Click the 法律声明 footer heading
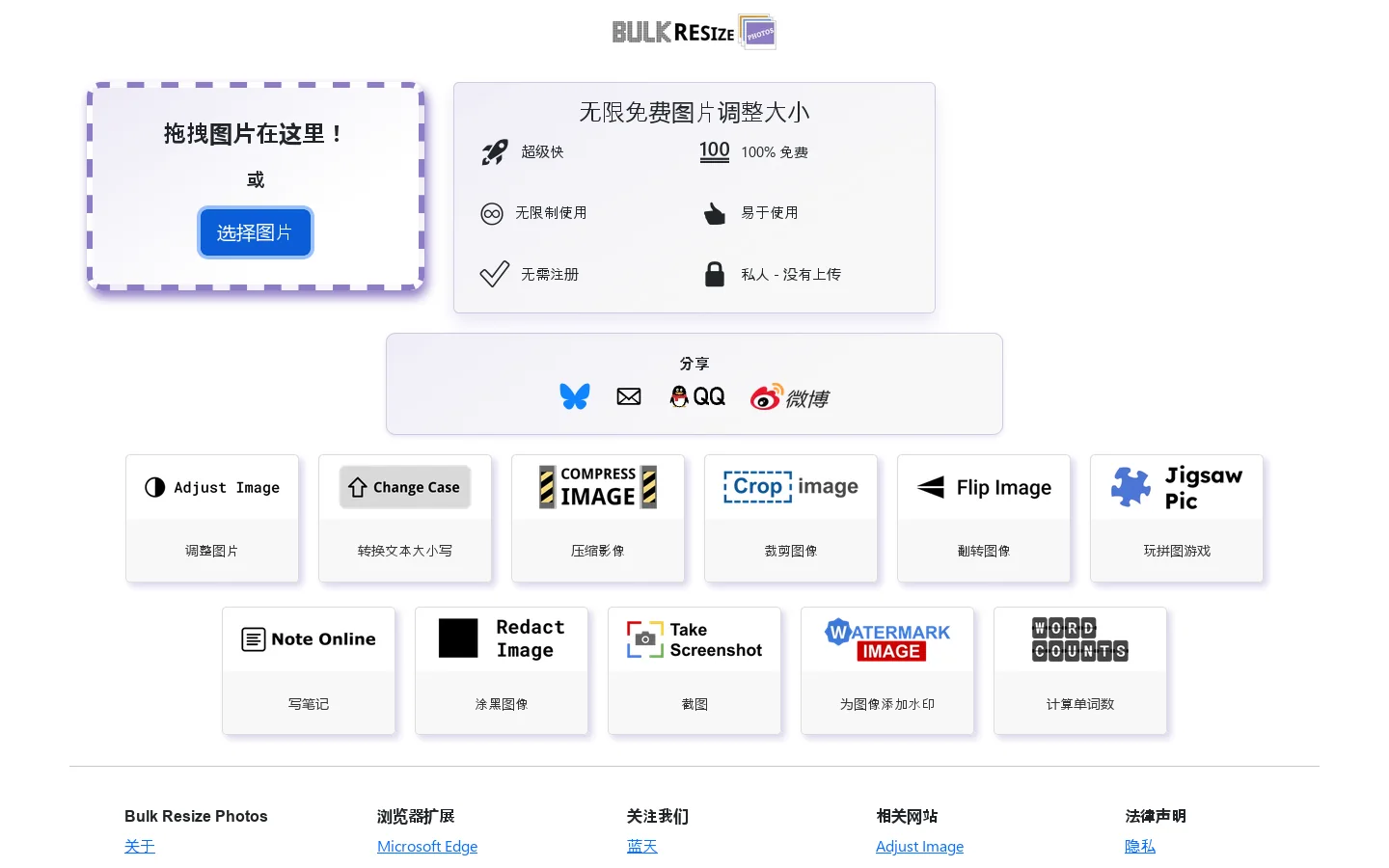The height and width of the screenshot is (868, 1389). tap(1156, 816)
